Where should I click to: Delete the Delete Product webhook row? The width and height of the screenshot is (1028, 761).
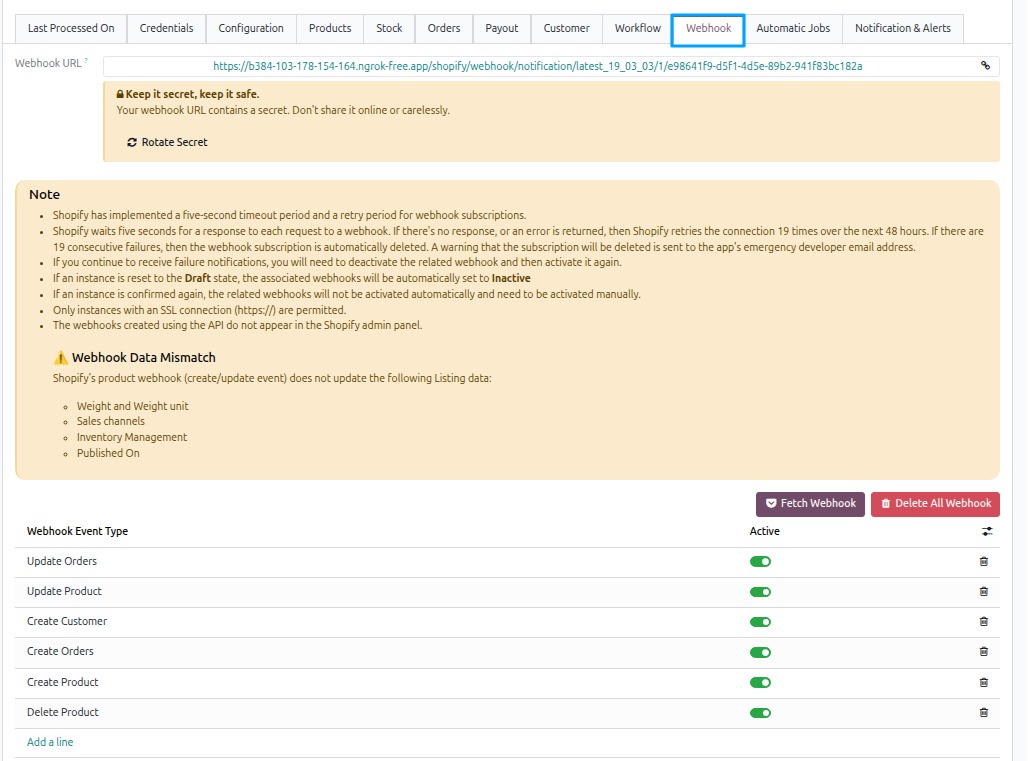[983, 712]
